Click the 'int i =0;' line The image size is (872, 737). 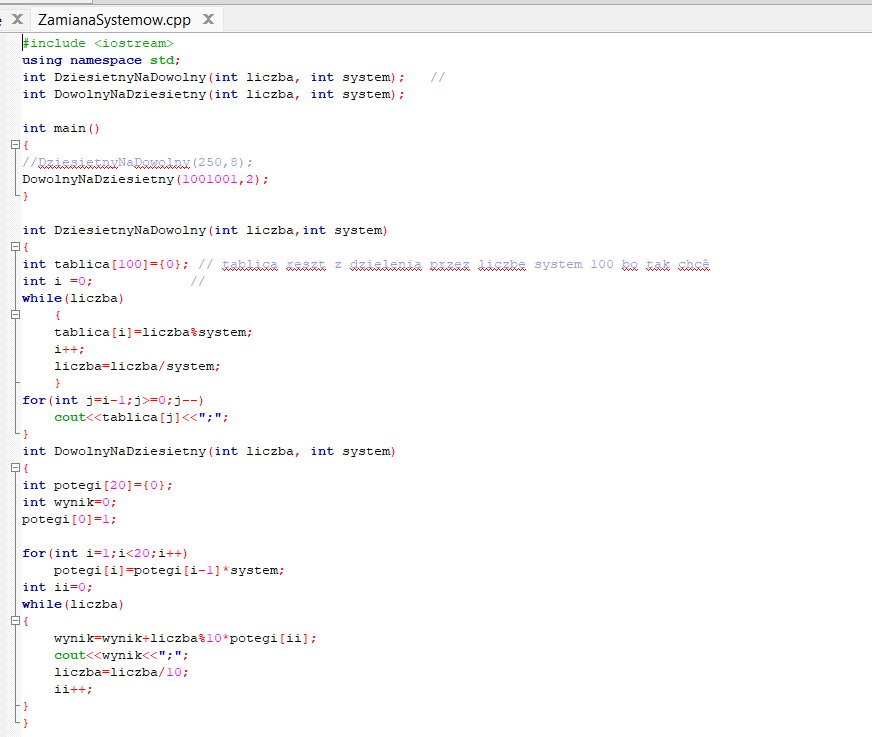tap(57, 281)
